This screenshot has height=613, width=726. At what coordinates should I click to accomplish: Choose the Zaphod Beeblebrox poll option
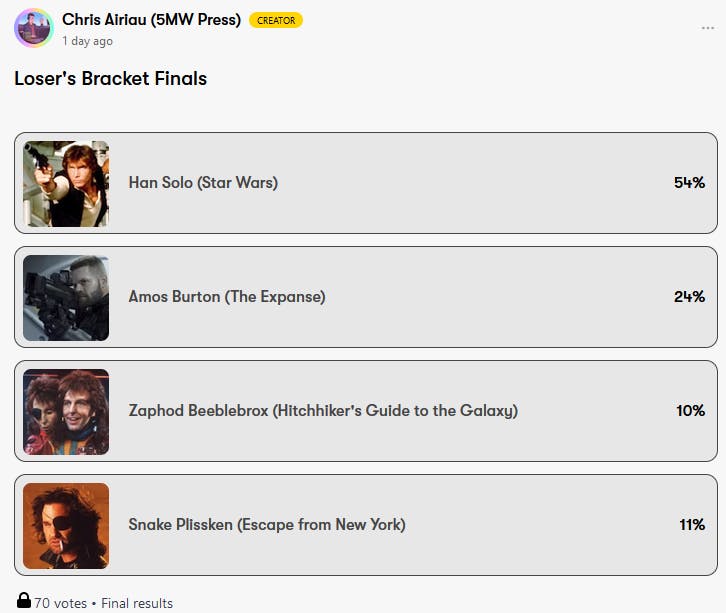323,411
